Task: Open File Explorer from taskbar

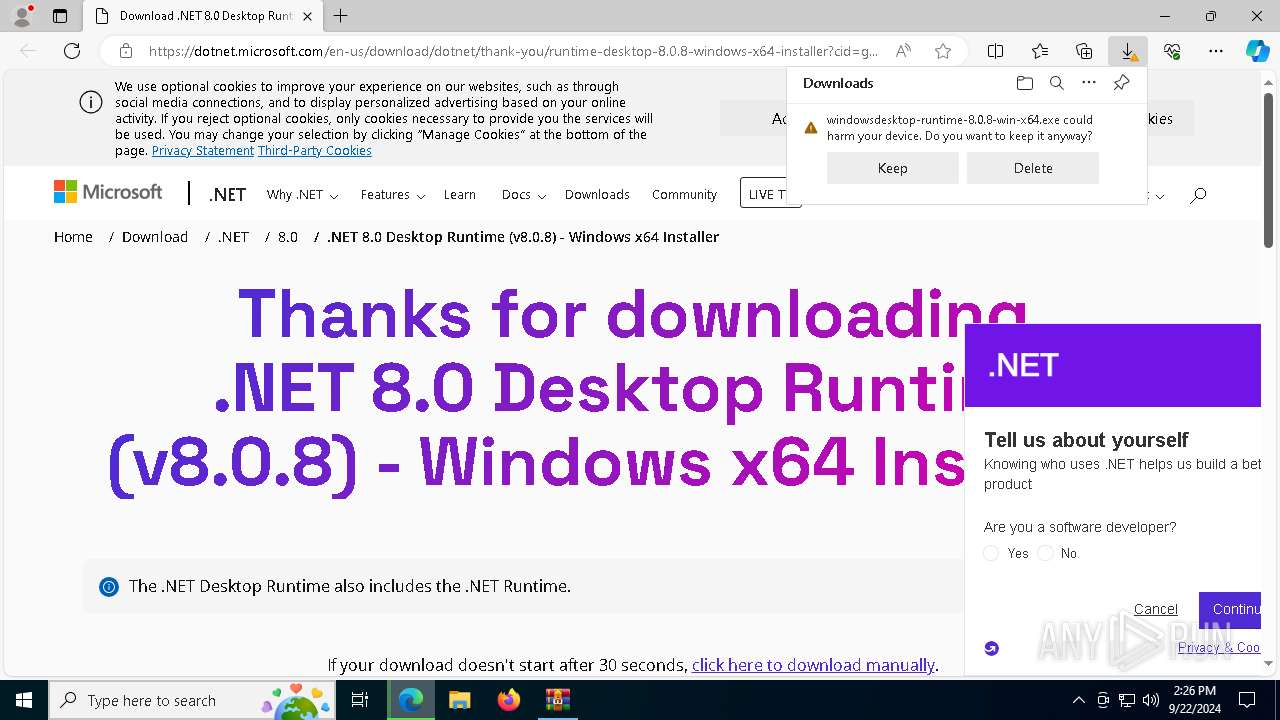Action: (459, 700)
